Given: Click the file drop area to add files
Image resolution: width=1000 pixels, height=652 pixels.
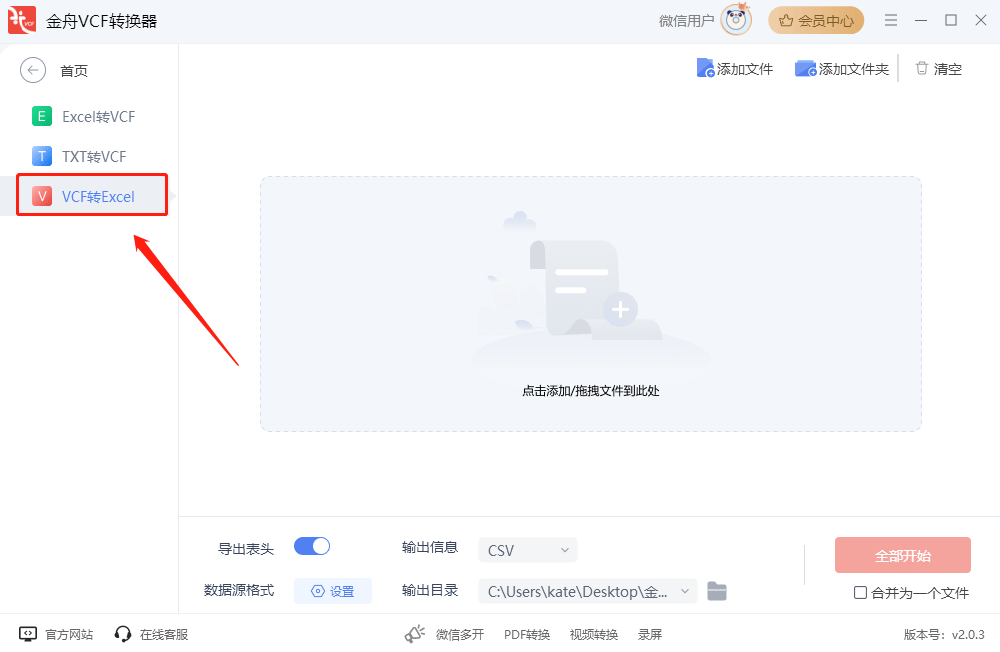Looking at the screenshot, I should click(590, 304).
